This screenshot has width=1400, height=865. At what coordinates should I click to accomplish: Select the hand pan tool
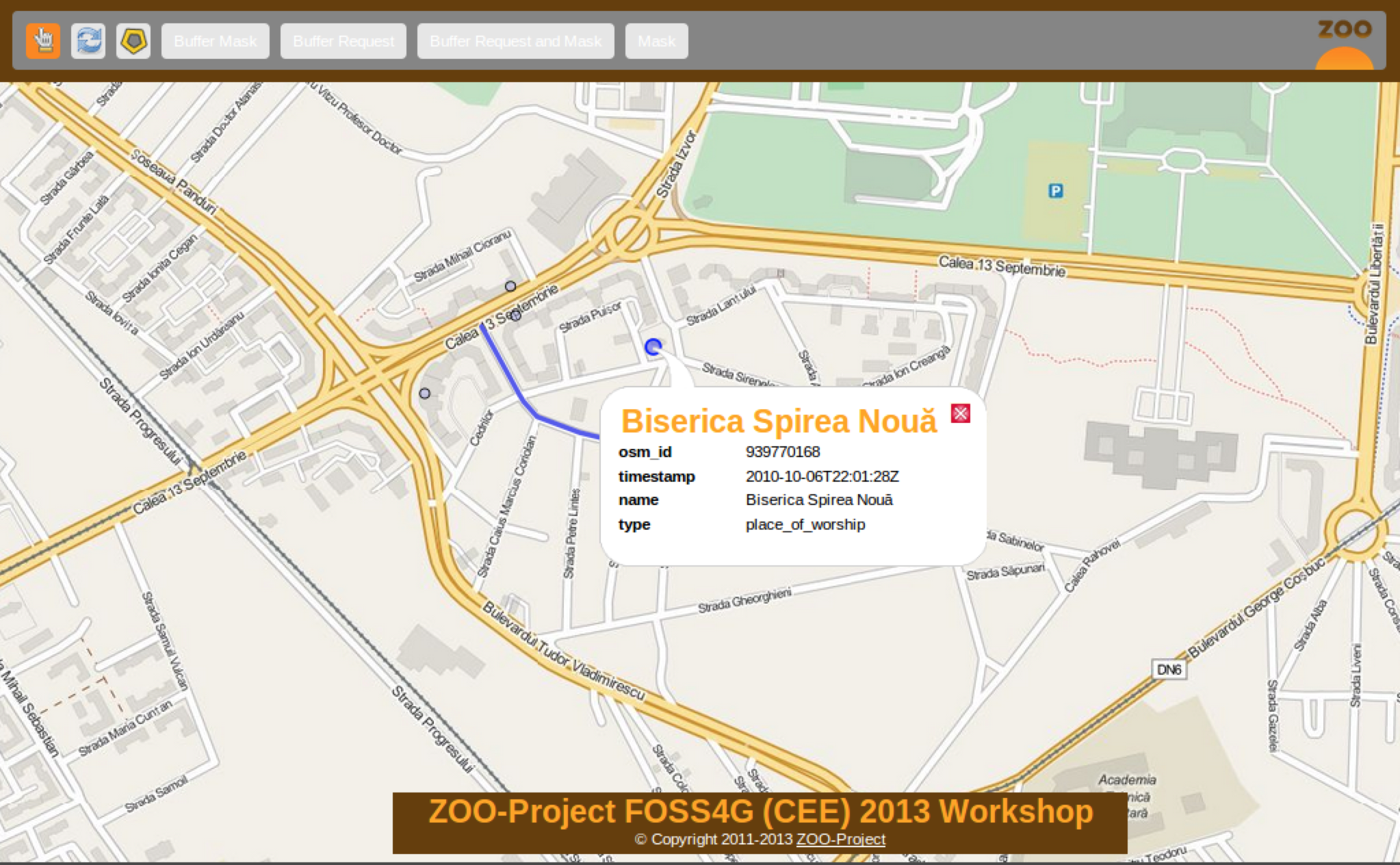pyautogui.click(x=43, y=41)
